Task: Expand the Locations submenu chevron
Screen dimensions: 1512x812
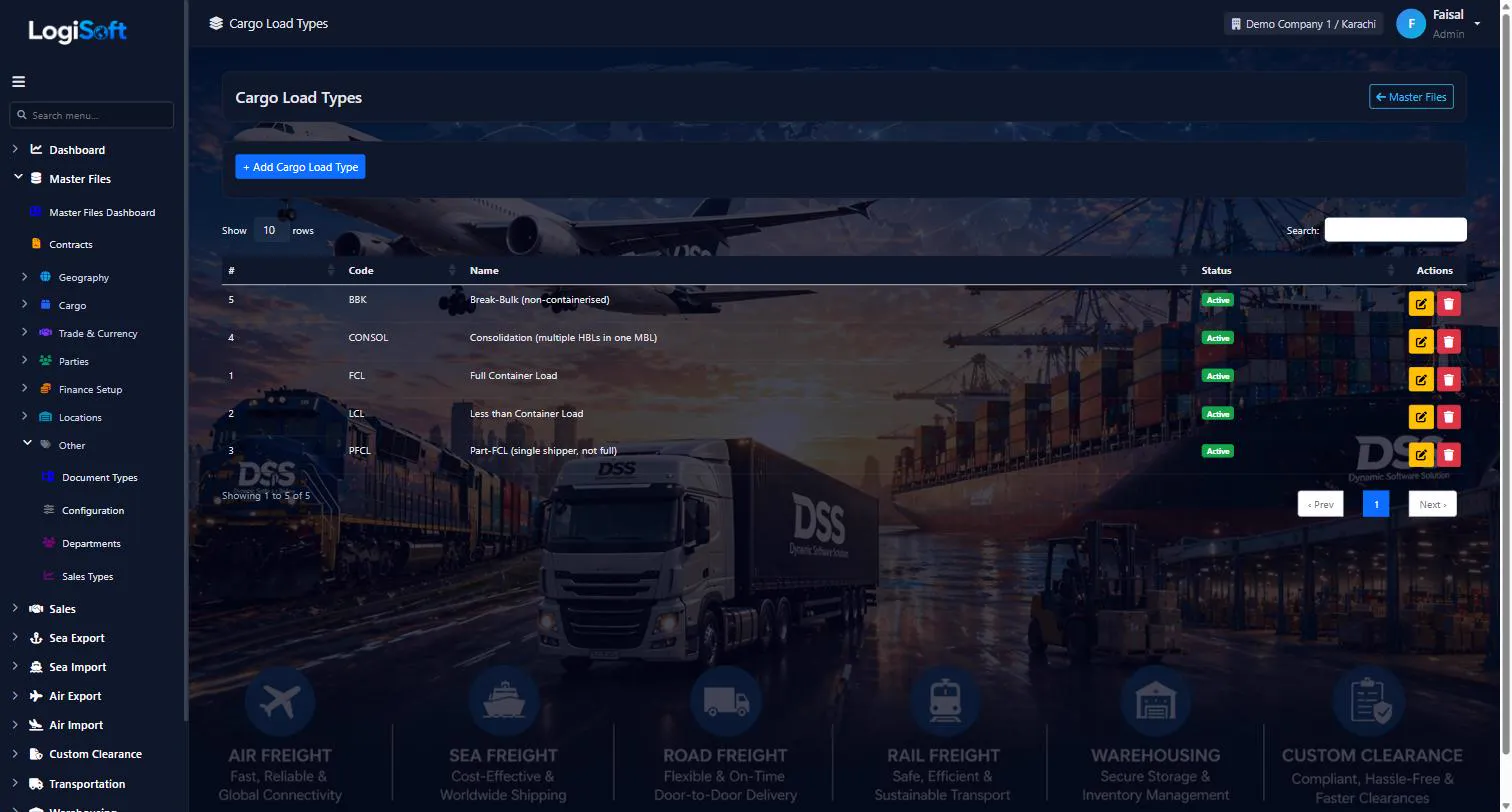Action: click(x=25, y=416)
